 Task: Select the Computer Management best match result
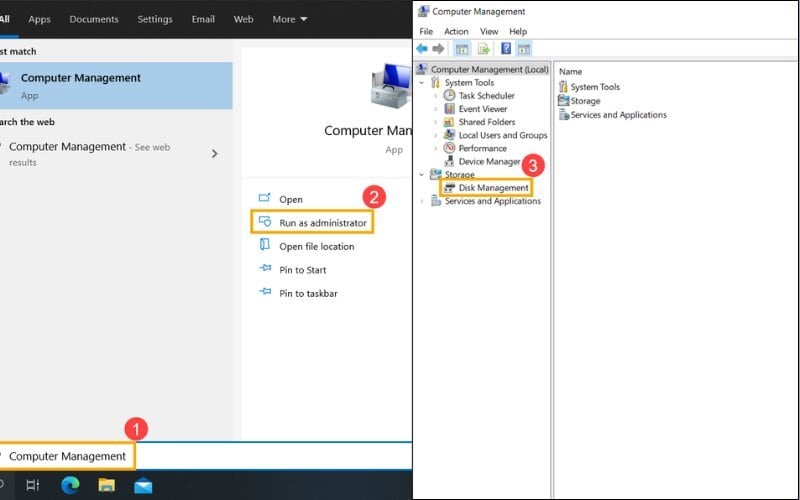point(116,86)
